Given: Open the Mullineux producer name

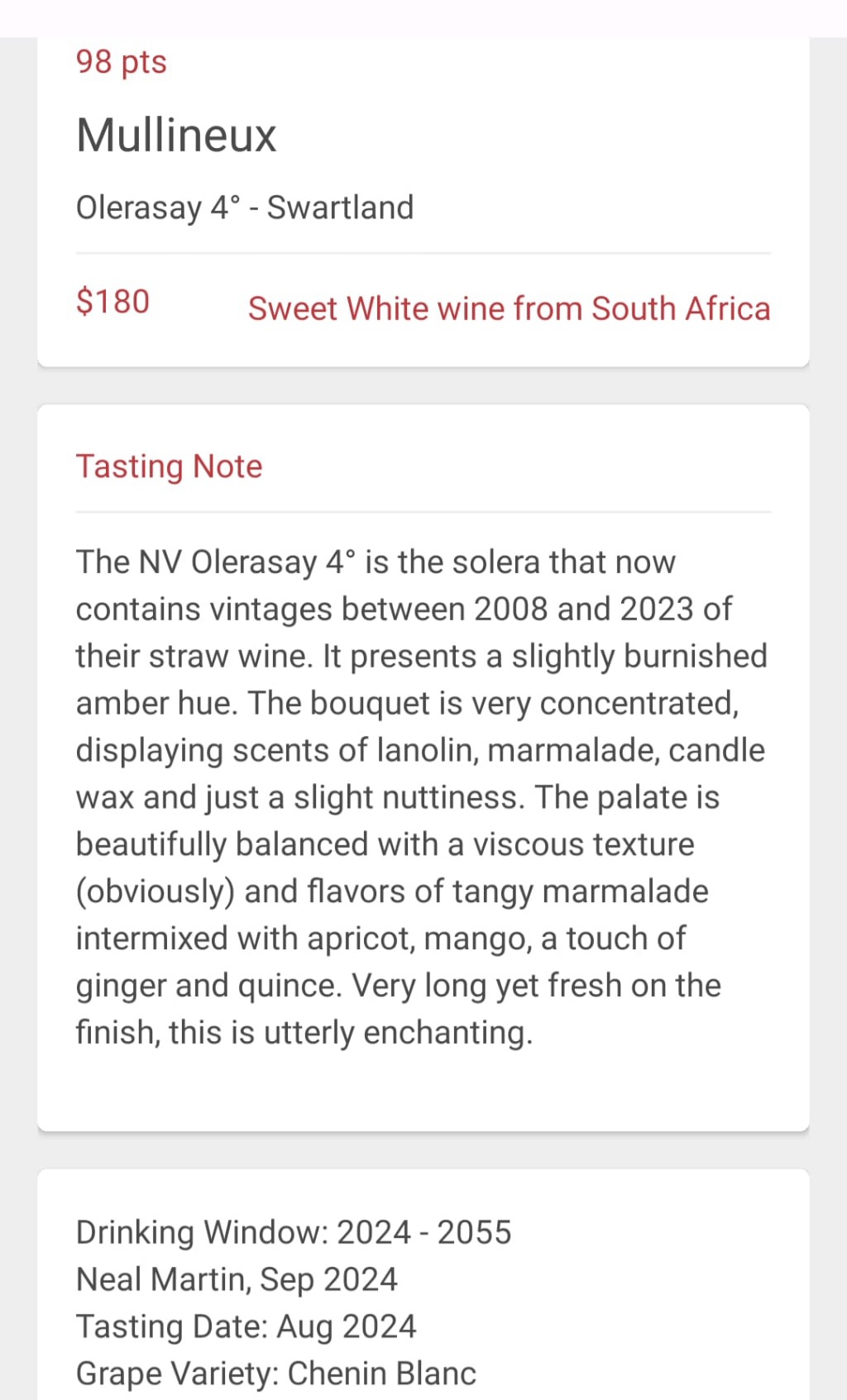Looking at the screenshot, I should tap(176, 135).
